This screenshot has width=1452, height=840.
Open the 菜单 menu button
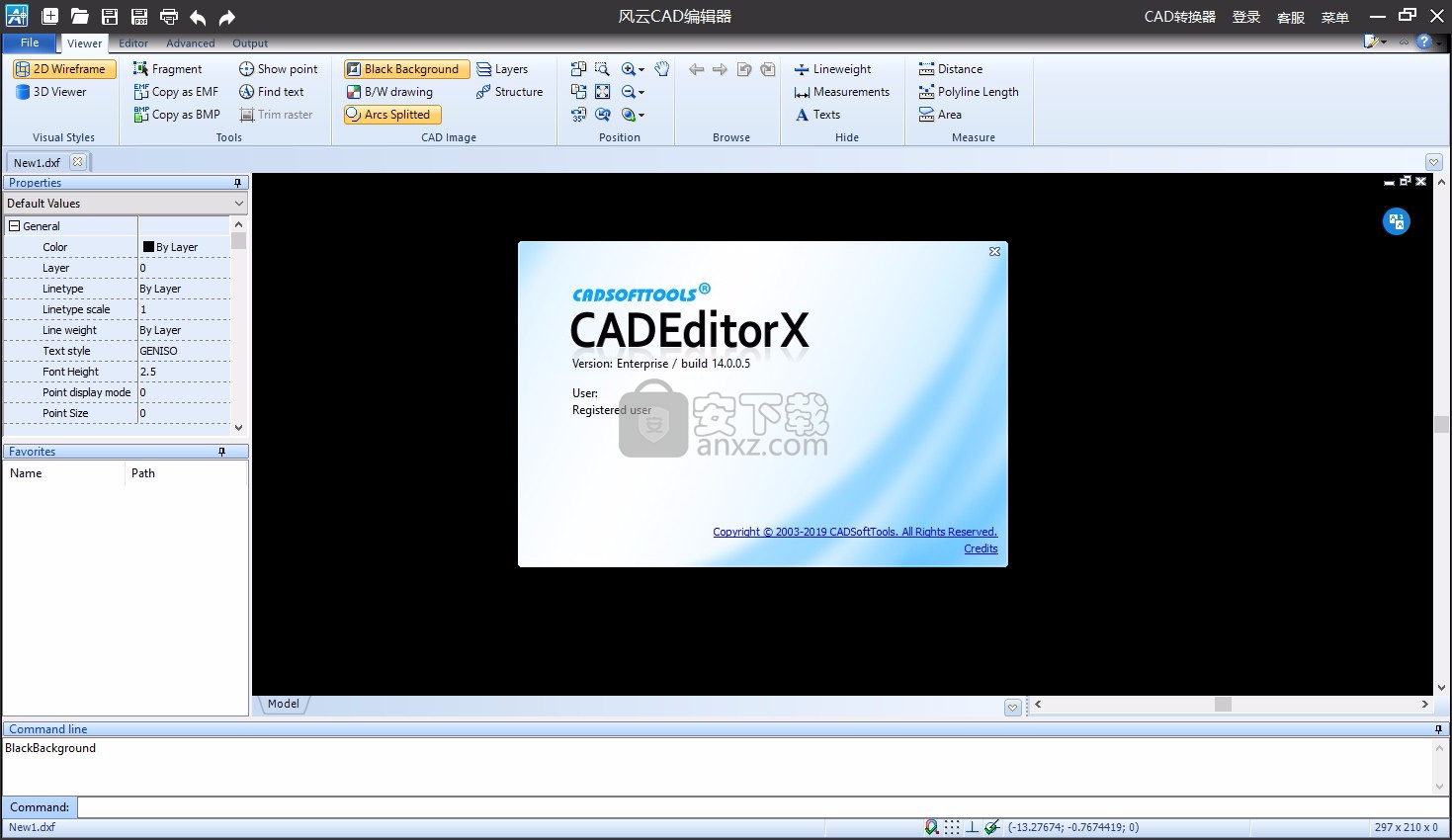point(1335,17)
